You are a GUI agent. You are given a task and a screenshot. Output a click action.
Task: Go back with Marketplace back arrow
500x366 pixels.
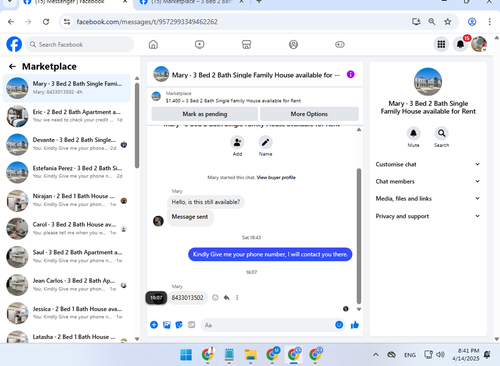click(12, 67)
